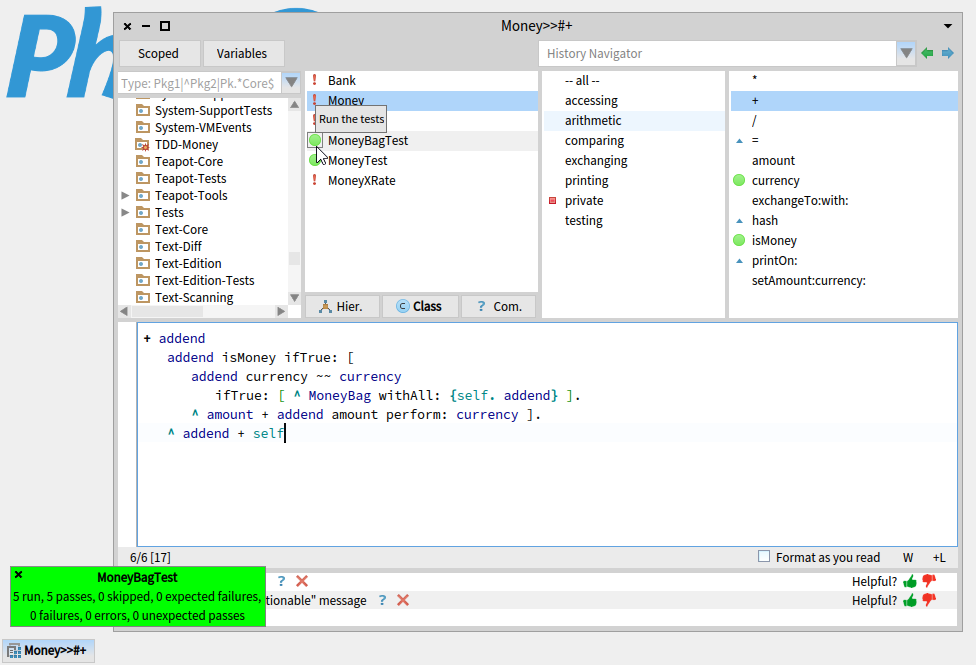
Task: Open the package filter dropdown arrow
Action: 291,83
